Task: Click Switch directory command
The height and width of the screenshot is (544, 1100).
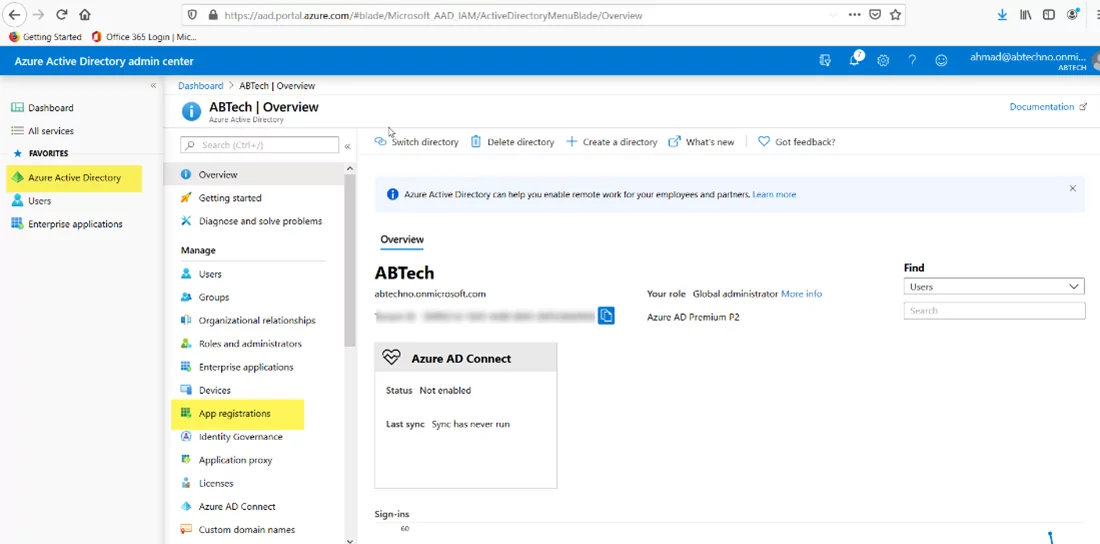Action: (417, 142)
